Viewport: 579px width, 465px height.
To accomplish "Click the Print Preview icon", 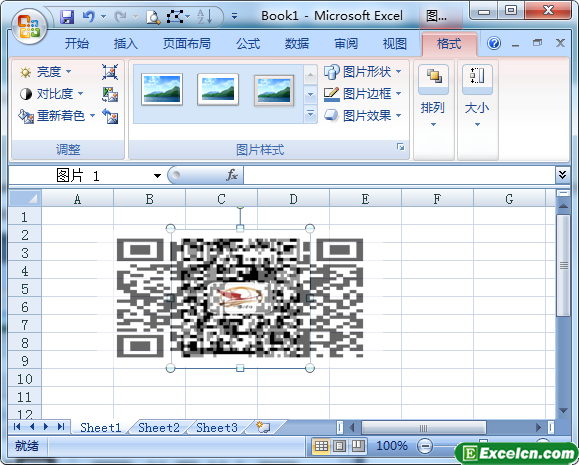I will click(x=153, y=17).
